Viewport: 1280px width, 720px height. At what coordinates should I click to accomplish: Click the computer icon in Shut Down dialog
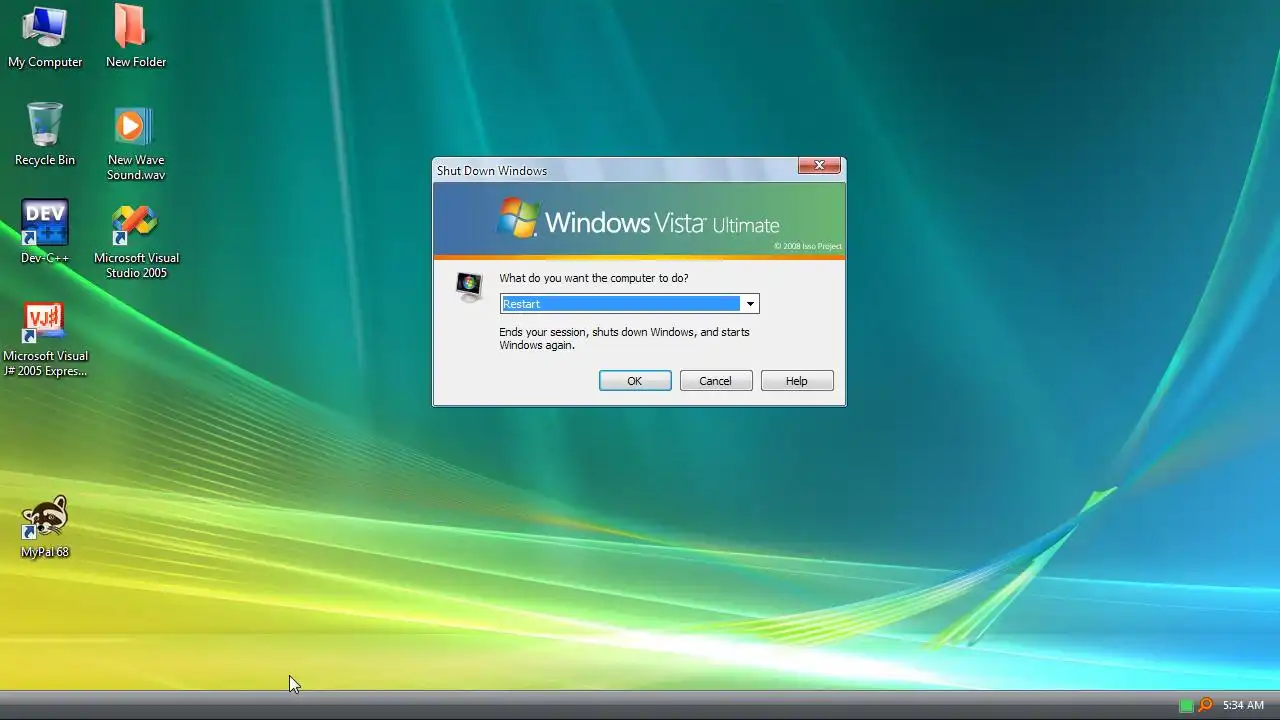[469, 287]
